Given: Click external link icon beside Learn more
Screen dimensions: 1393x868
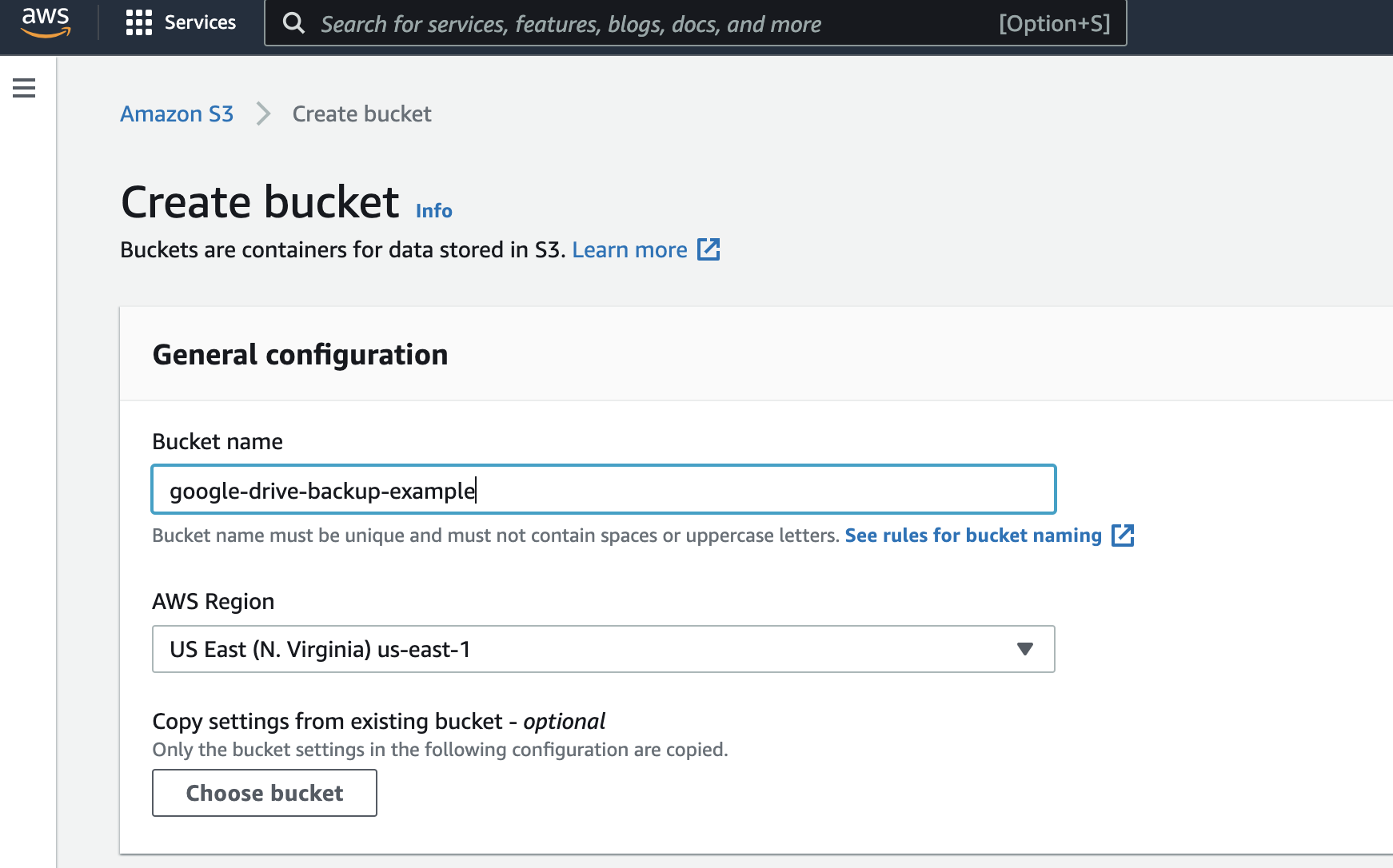Looking at the screenshot, I should click(708, 249).
